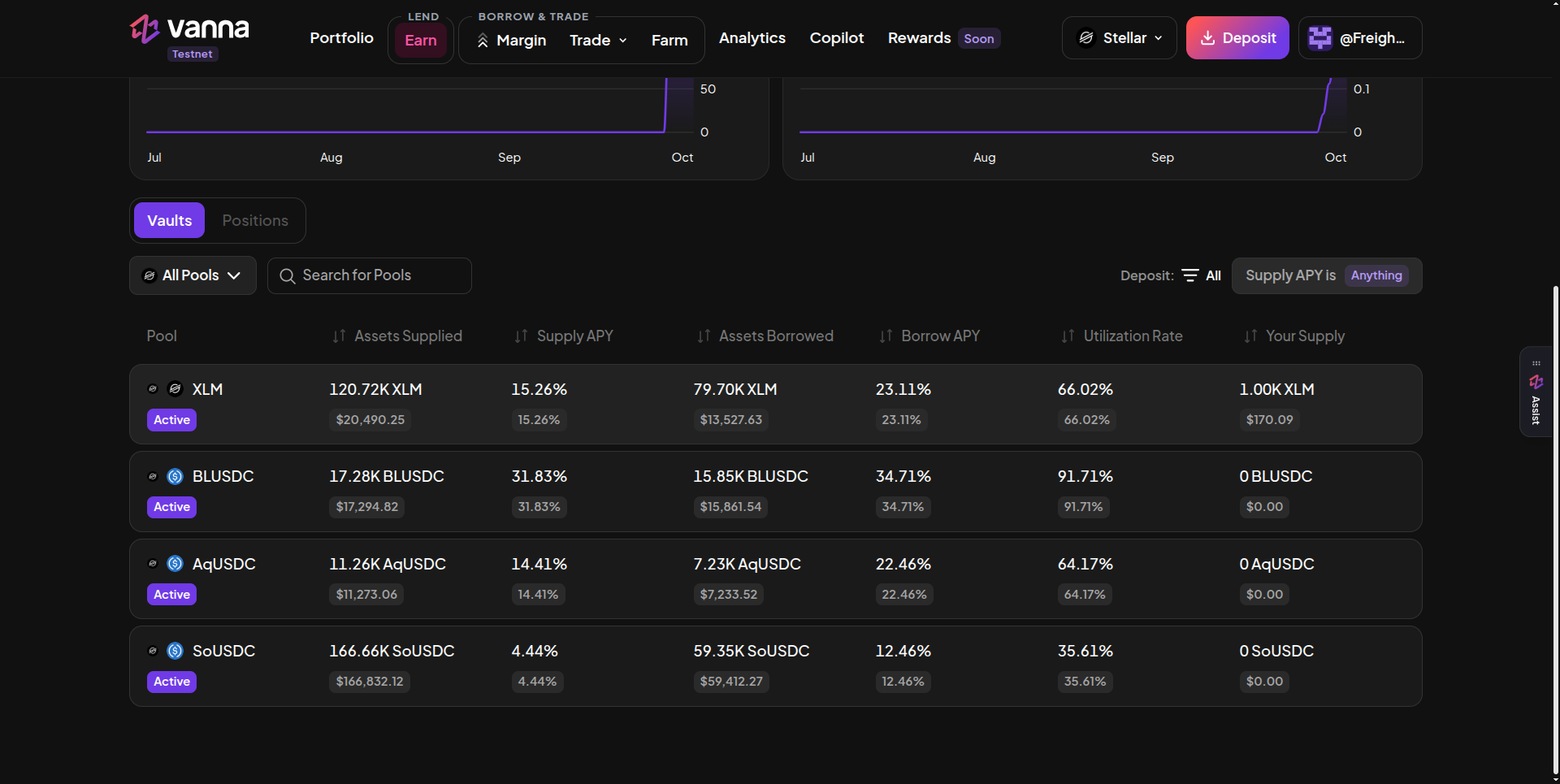Open the Analytics page

752,38
